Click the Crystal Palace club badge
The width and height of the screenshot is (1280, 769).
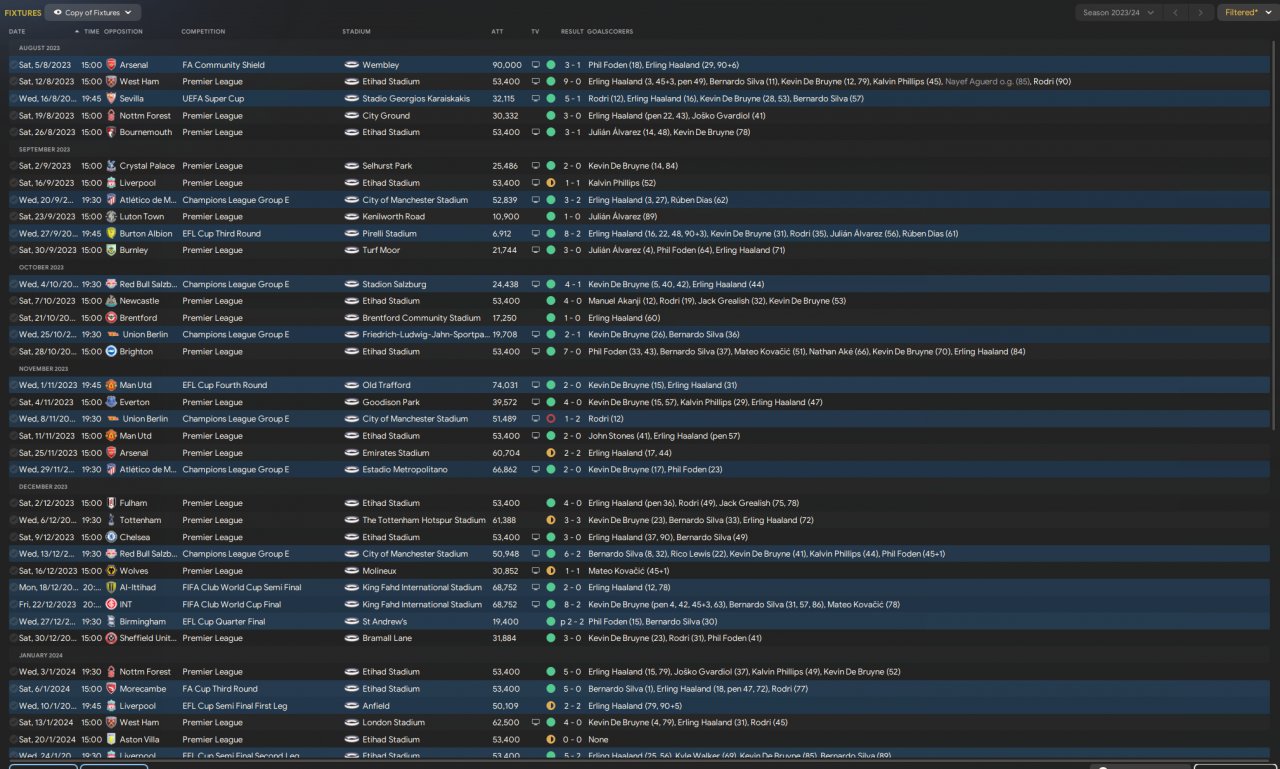coord(111,166)
